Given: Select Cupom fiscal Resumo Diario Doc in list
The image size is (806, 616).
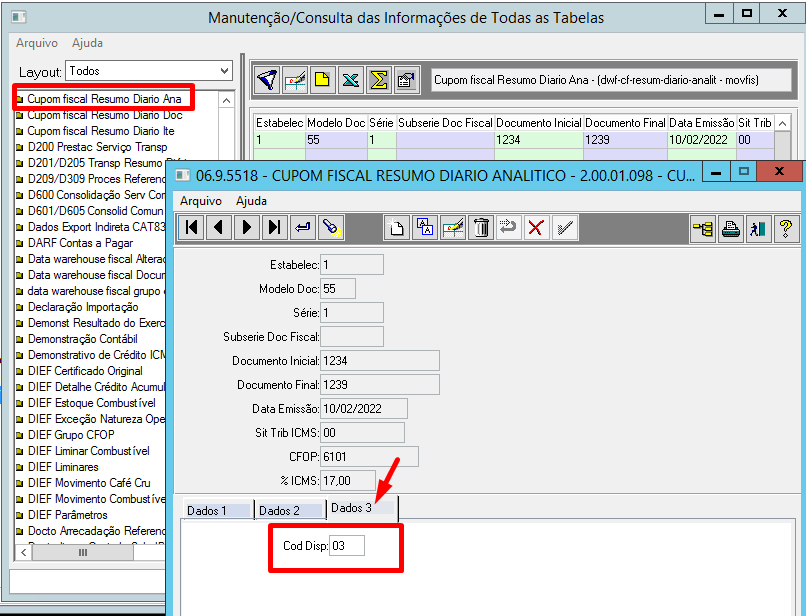Looking at the screenshot, I should [x=105, y=115].
